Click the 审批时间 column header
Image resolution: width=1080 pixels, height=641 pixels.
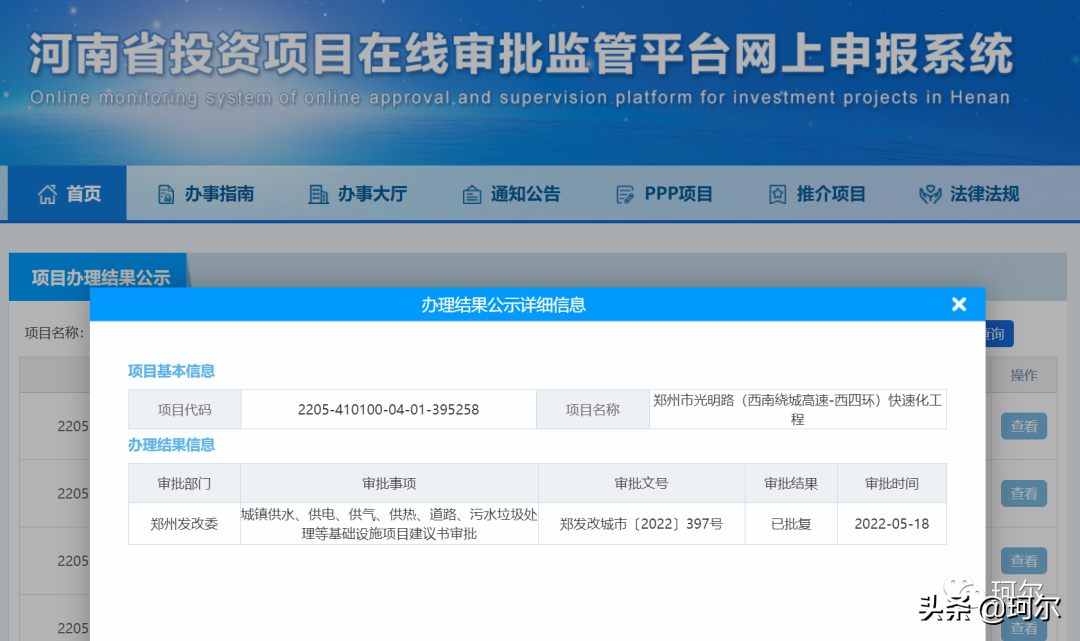[892, 483]
